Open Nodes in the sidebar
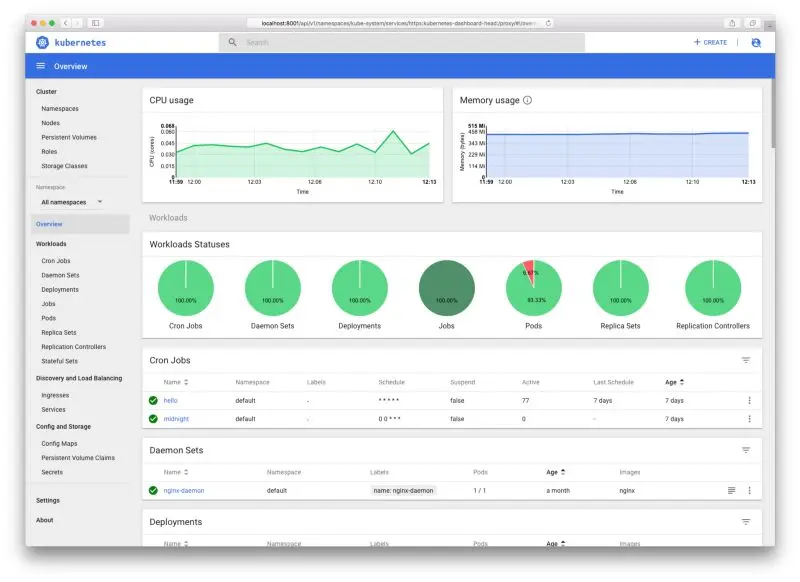 (51, 123)
